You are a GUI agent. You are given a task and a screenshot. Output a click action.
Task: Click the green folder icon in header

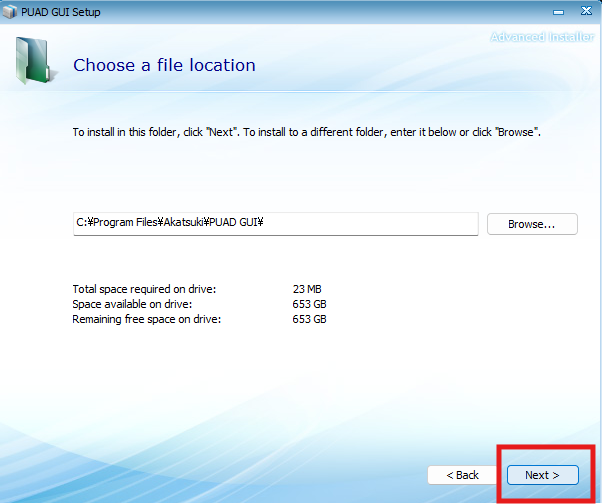(35, 60)
